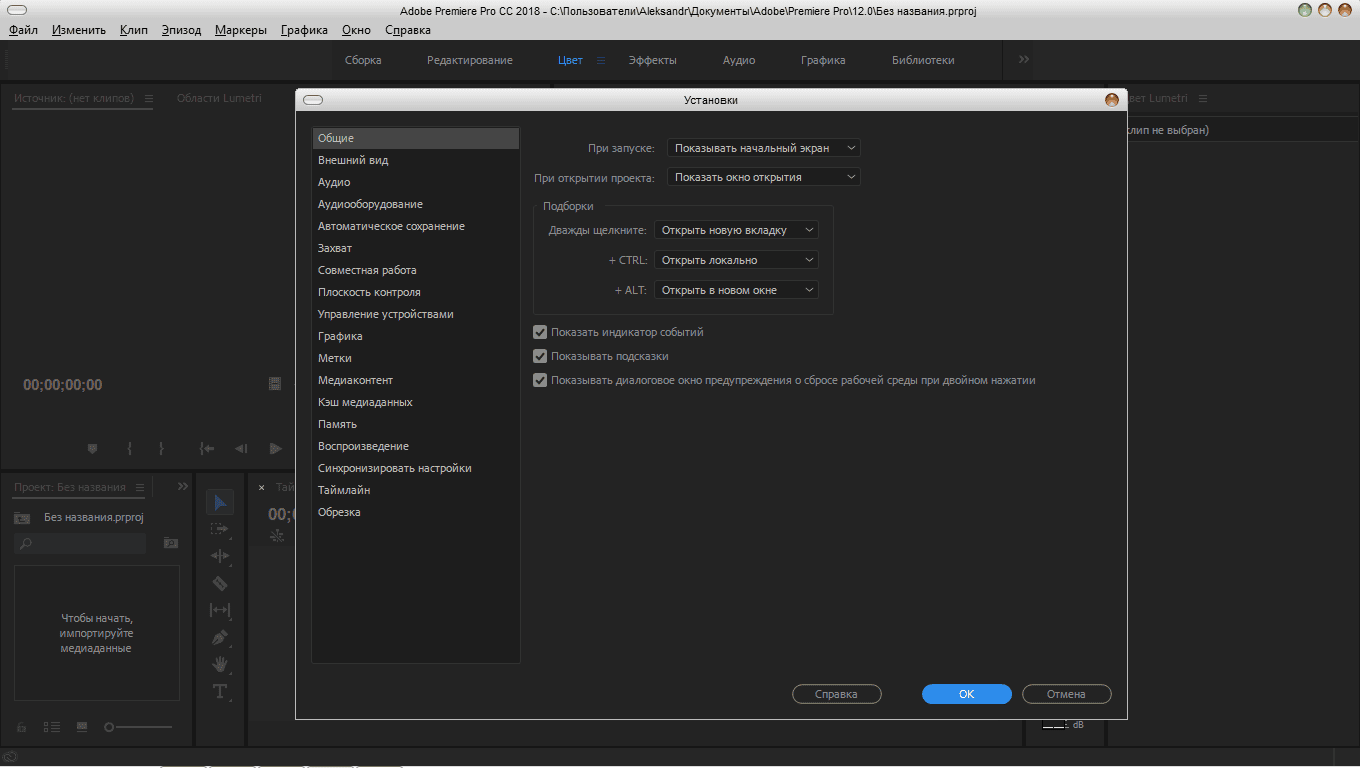
Task: Activate the Pen tool
Action: tap(220, 637)
